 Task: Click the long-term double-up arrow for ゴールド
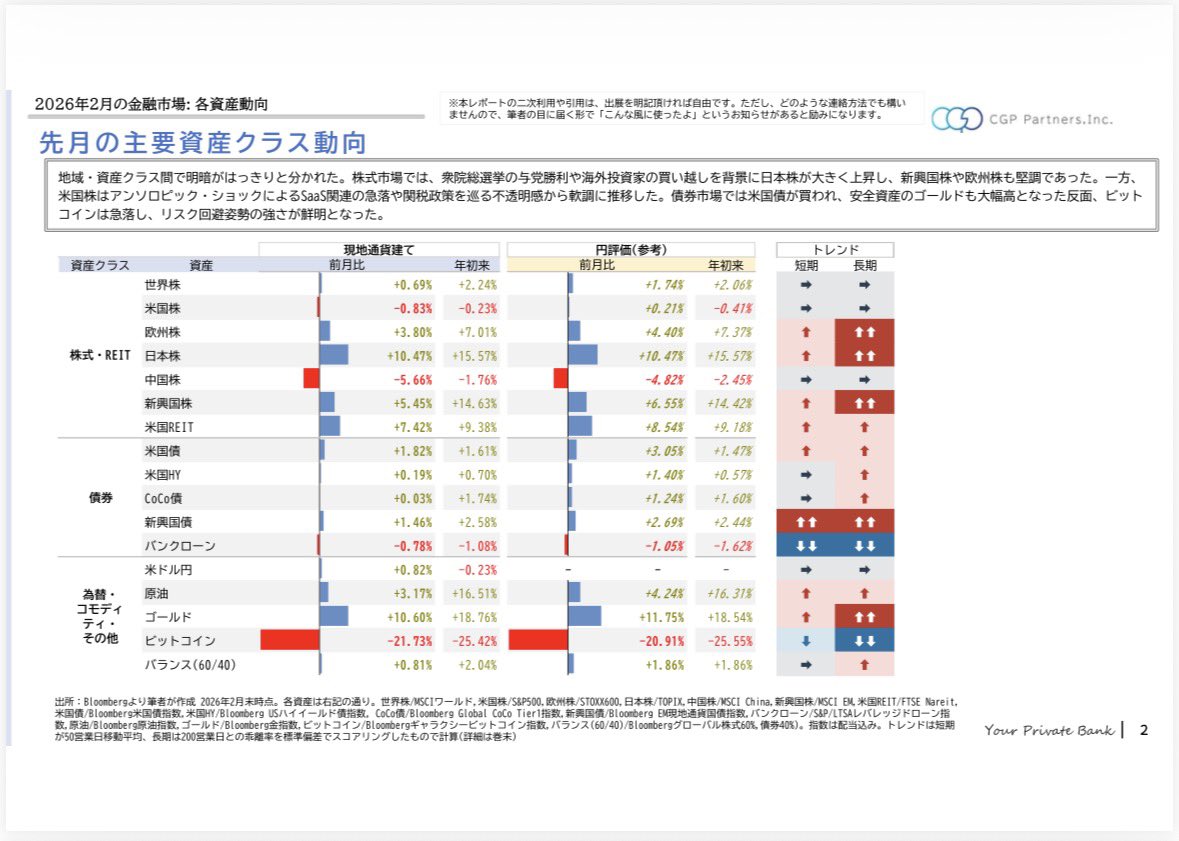tap(864, 617)
